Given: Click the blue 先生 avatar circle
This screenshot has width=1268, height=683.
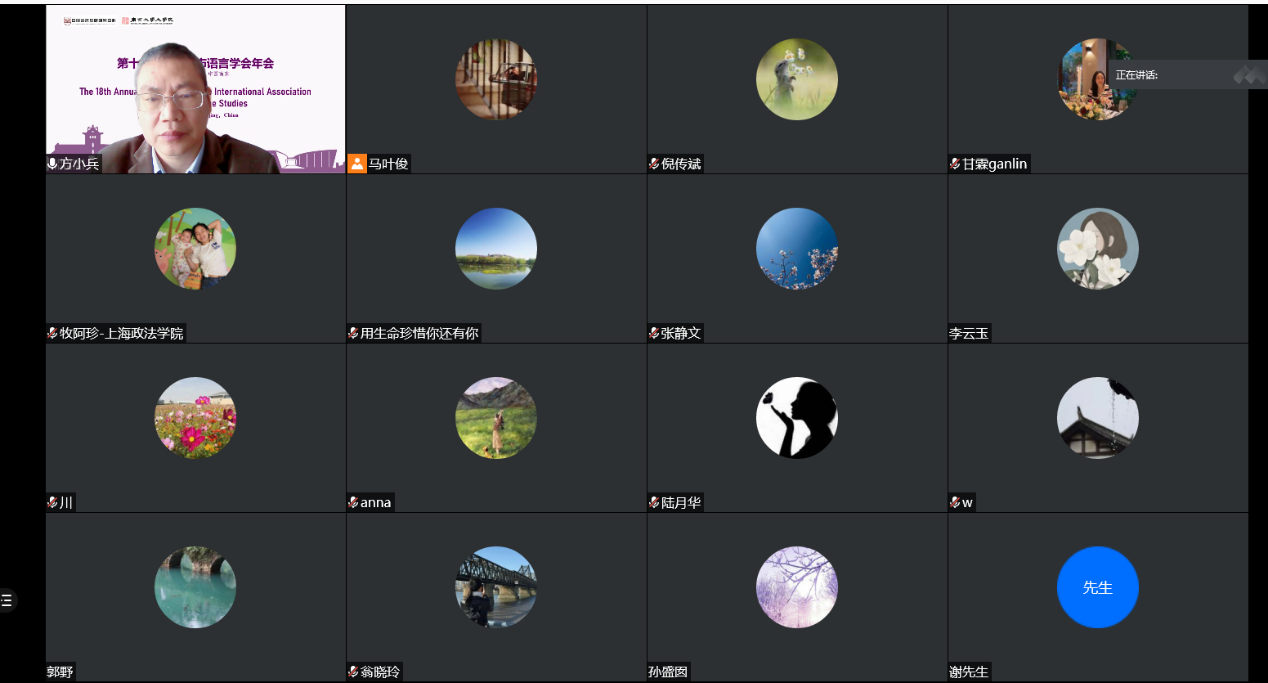Looking at the screenshot, I should (x=1097, y=587).
